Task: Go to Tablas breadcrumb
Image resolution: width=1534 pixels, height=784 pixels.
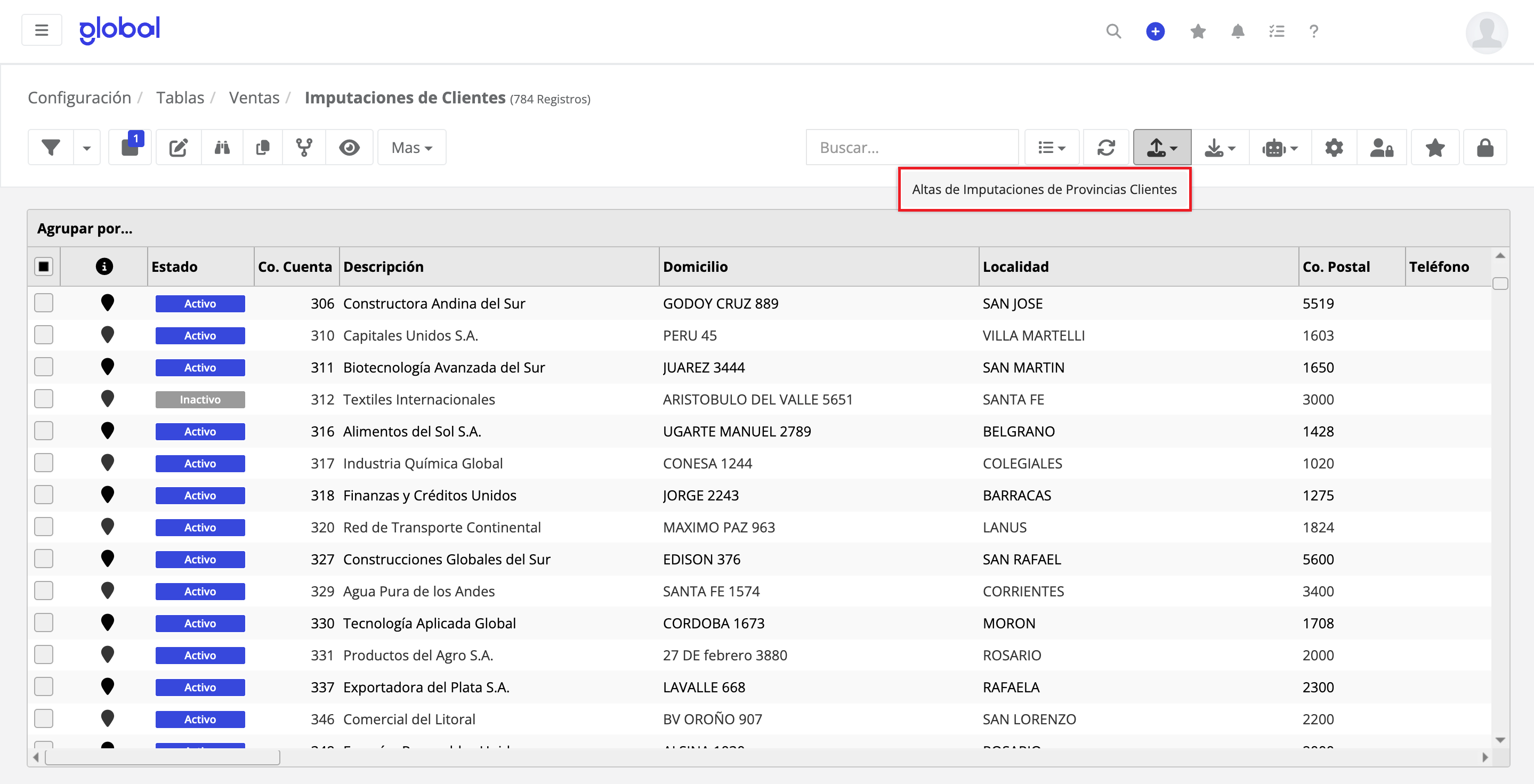Action: click(181, 98)
